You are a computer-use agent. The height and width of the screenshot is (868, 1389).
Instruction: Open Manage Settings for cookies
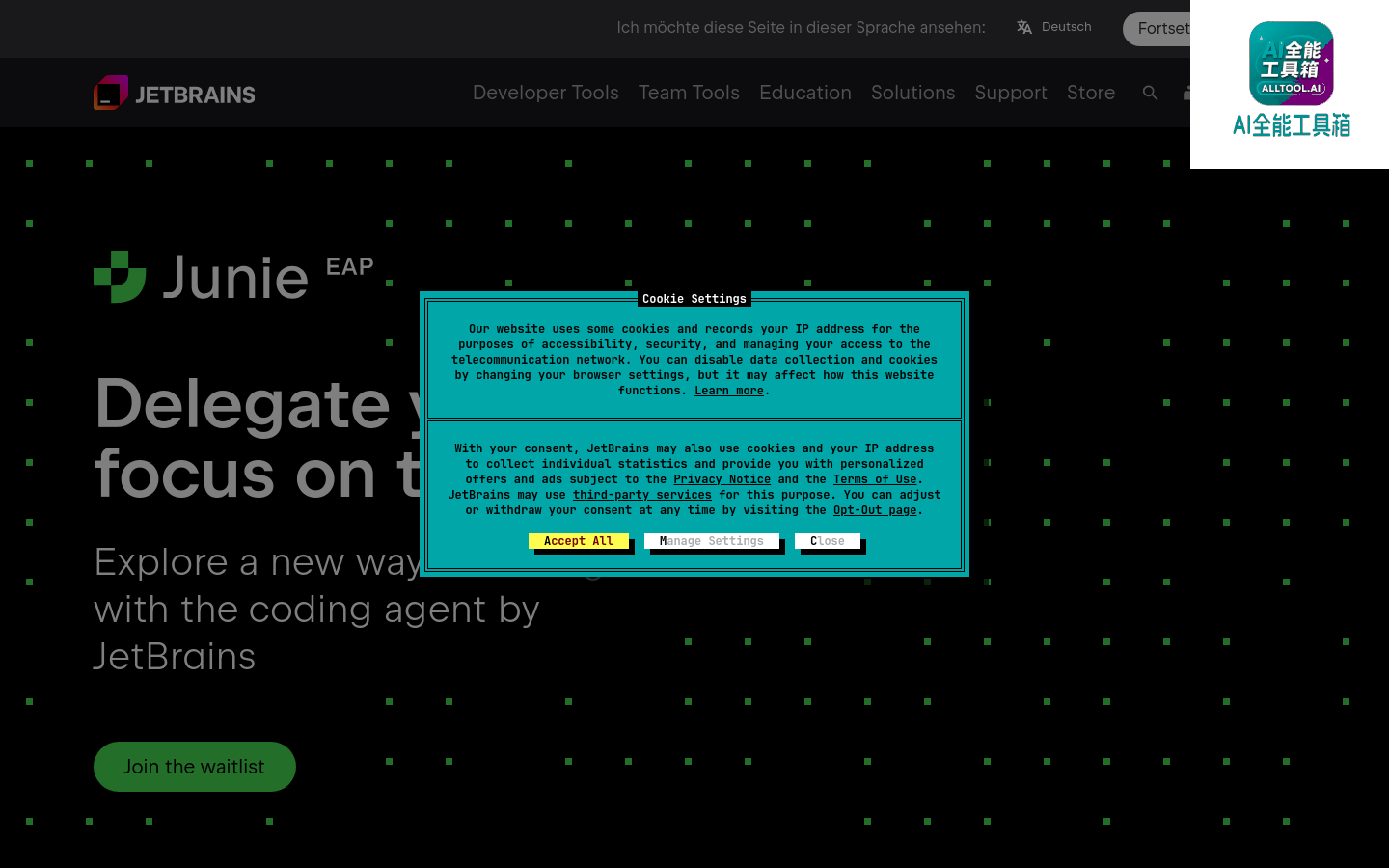[712, 541]
